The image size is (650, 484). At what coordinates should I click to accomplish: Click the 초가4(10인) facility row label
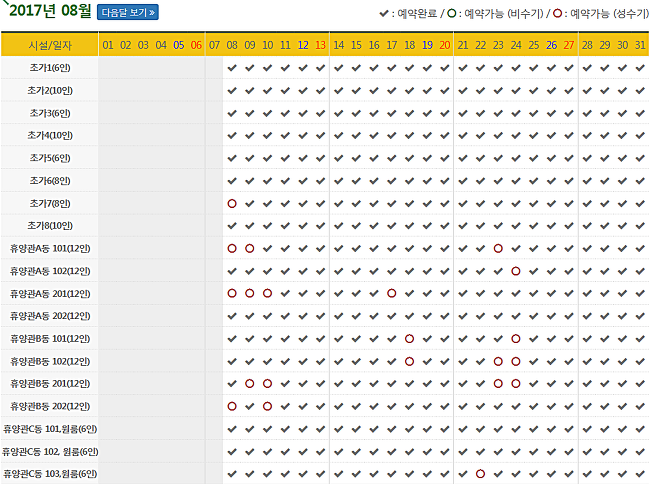tap(50, 136)
